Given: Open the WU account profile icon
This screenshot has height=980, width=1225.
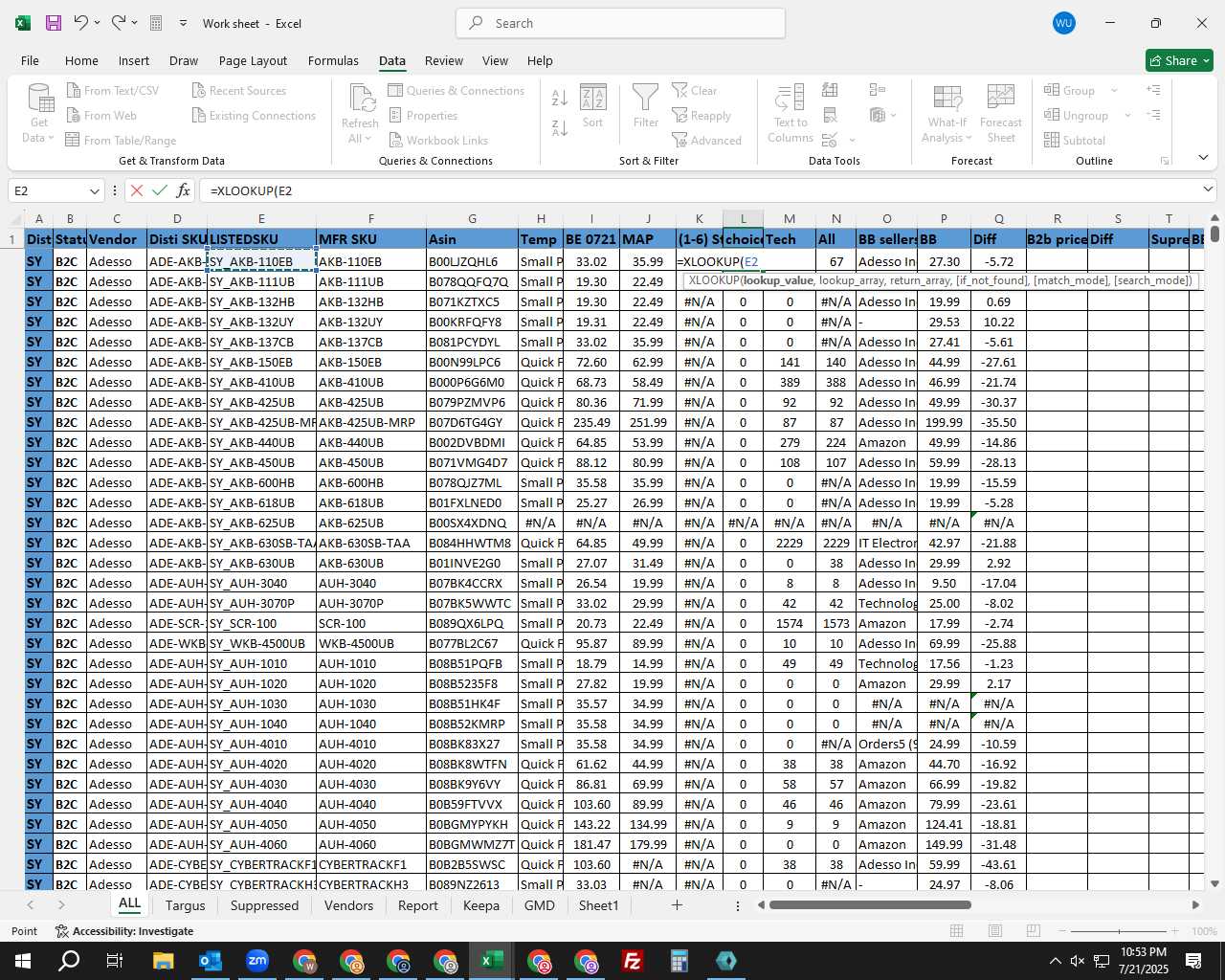Looking at the screenshot, I should [1063, 23].
